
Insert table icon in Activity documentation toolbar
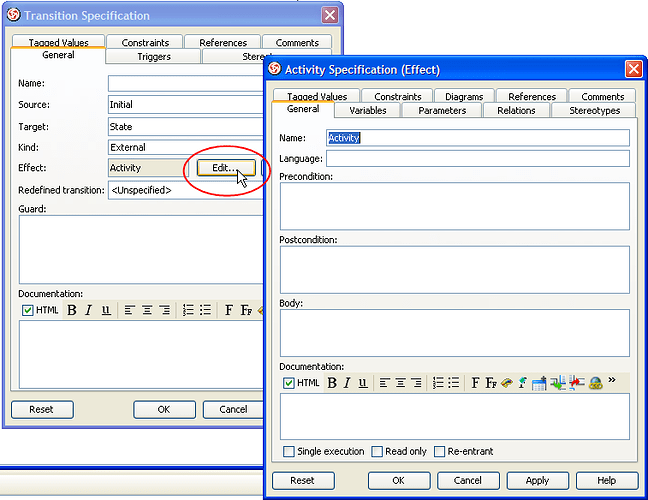[x=540, y=383]
